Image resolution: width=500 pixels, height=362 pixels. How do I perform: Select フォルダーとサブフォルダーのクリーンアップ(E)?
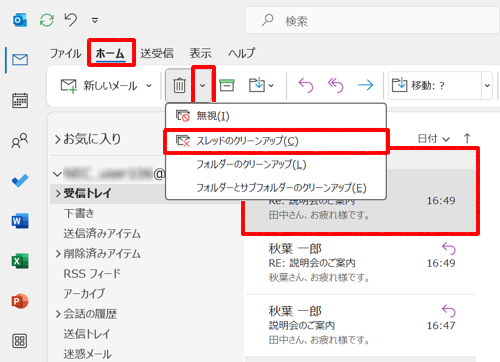[276, 188]
